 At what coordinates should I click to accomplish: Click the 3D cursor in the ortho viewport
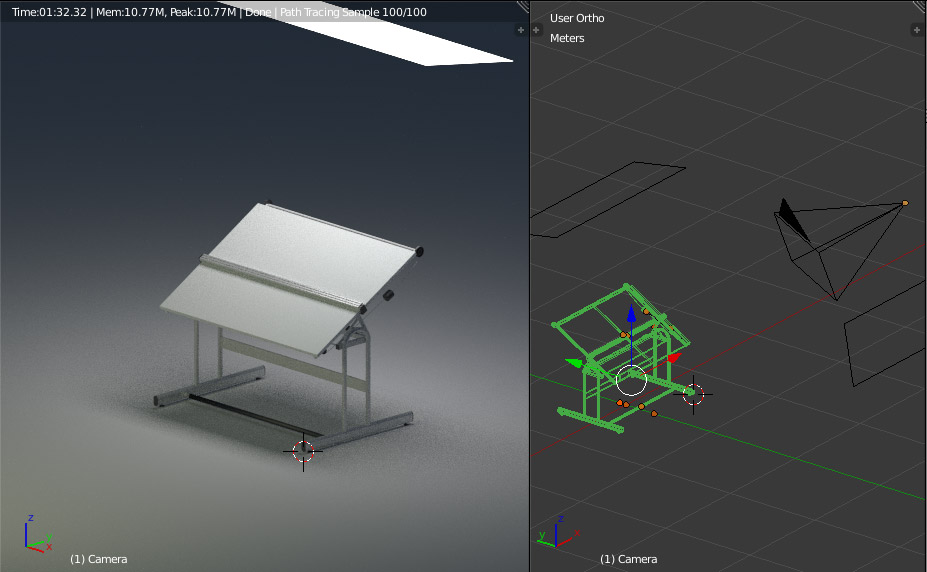point(693,394)
